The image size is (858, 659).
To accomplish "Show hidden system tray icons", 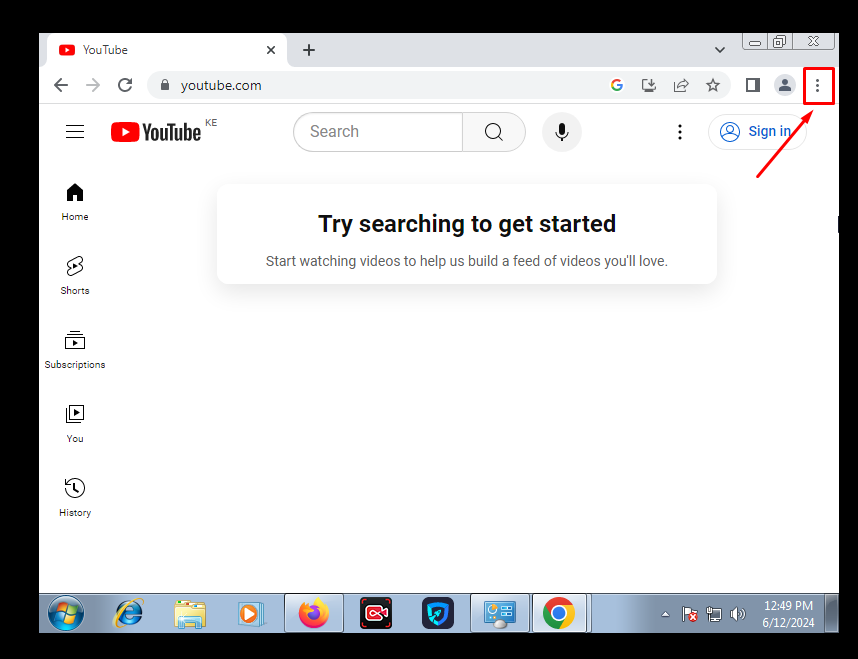I will (x=665, y=614).
